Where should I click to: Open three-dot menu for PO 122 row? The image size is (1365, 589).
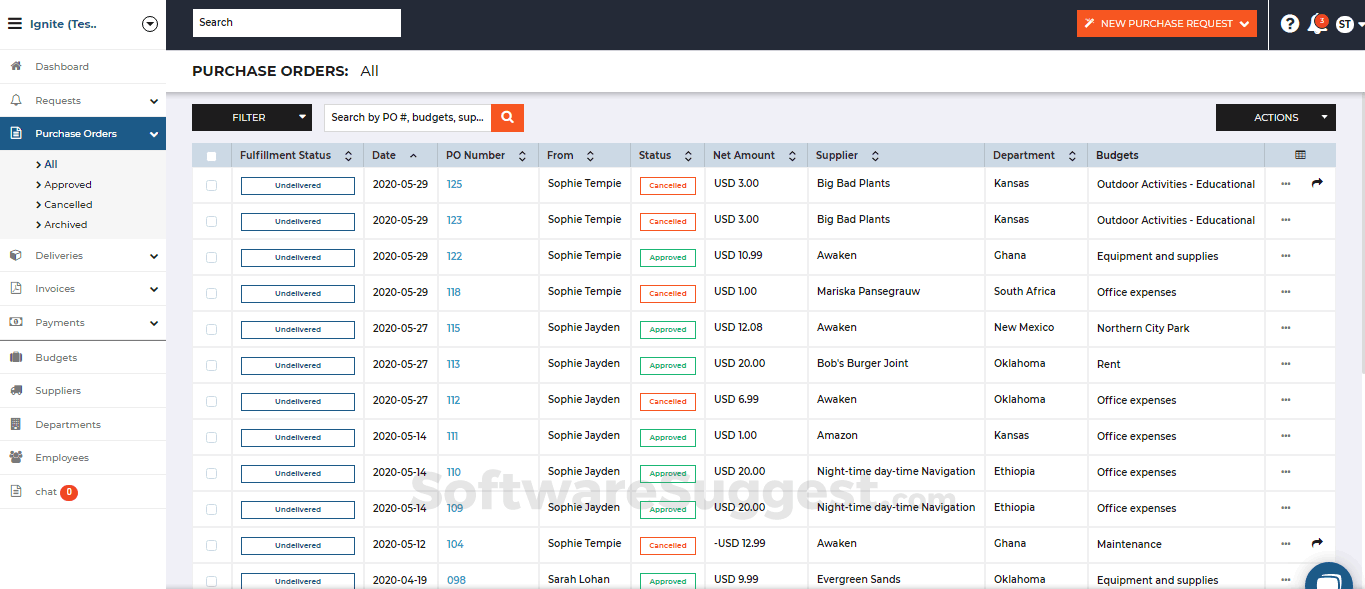(x=1285, y=256)
